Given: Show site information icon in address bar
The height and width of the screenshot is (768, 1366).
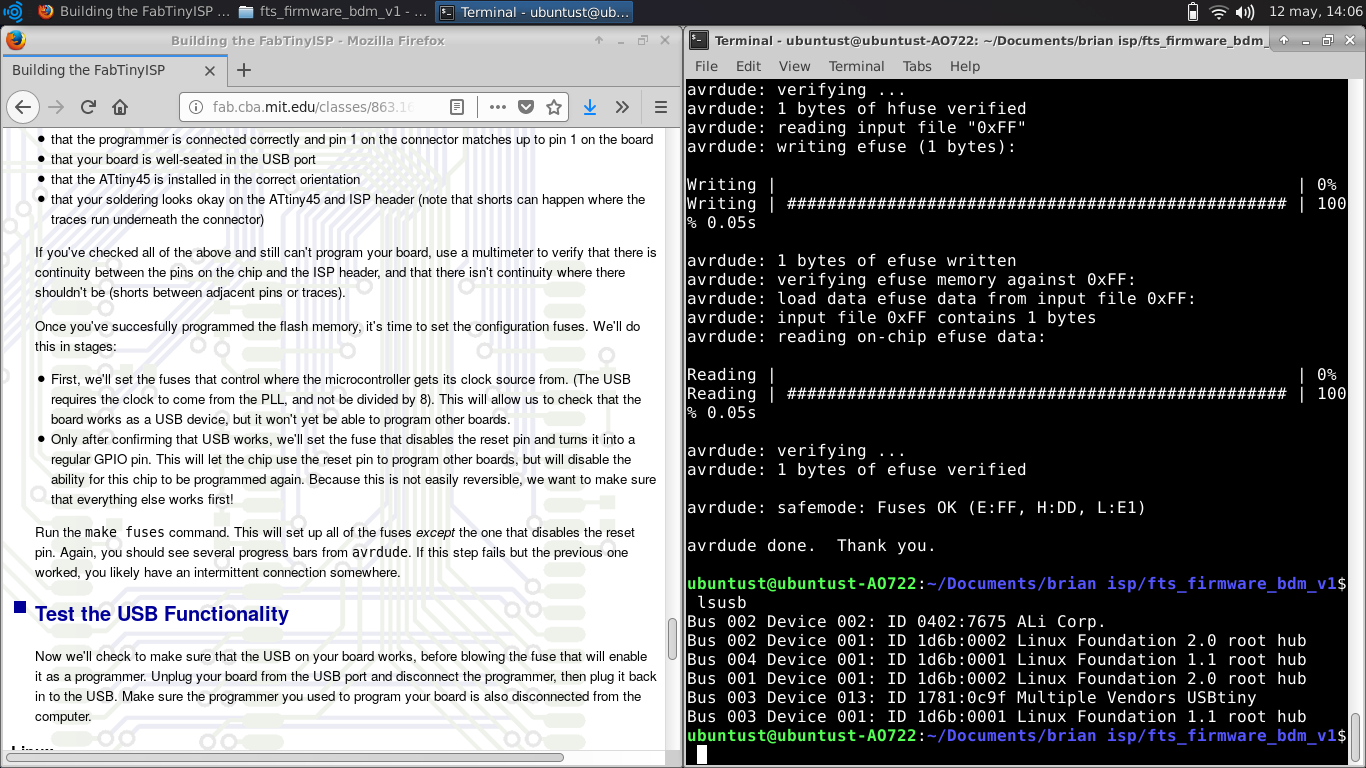Looking at the screenshot, I should coord(197,107).
